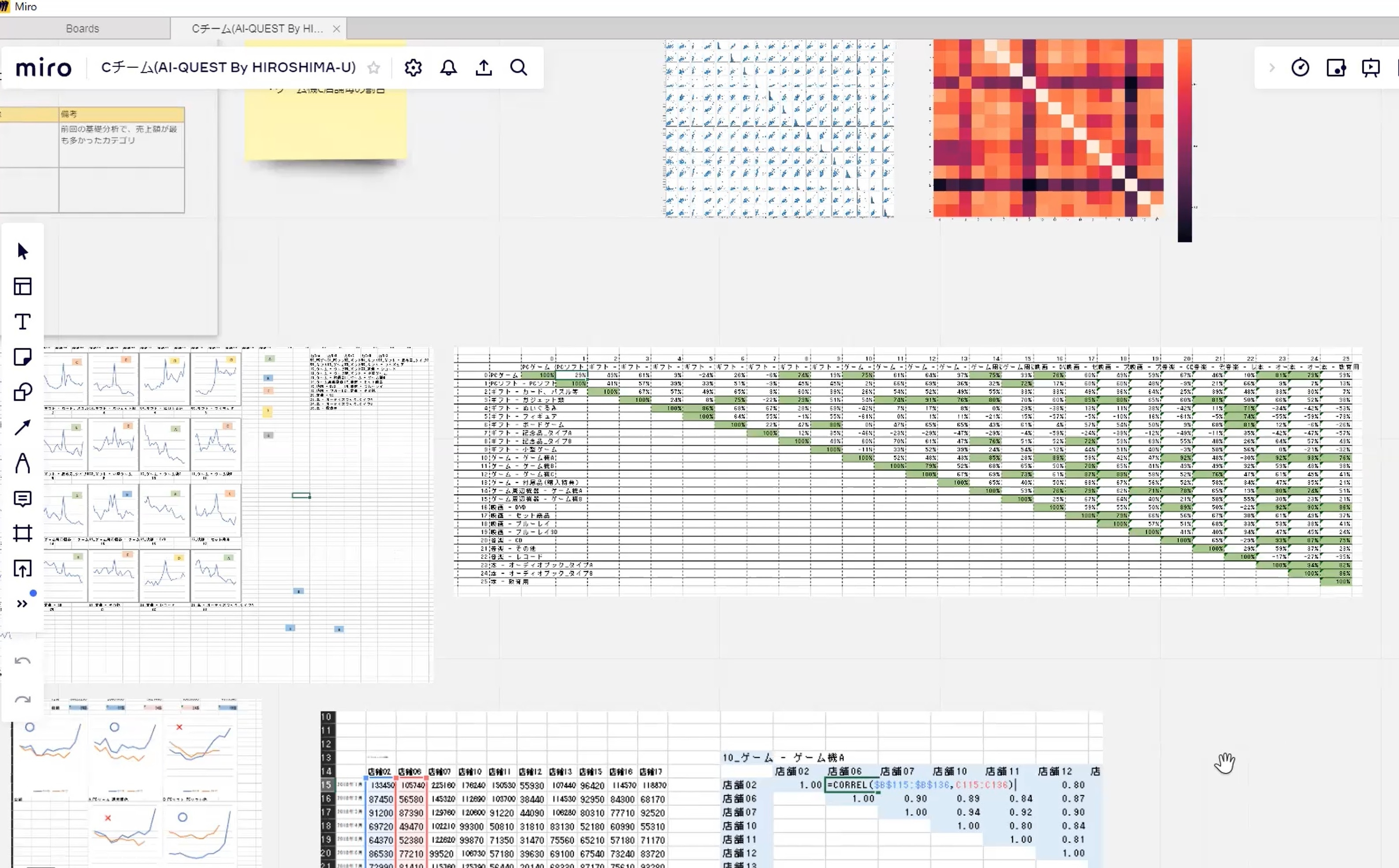Click the undo arrow button

22,661
